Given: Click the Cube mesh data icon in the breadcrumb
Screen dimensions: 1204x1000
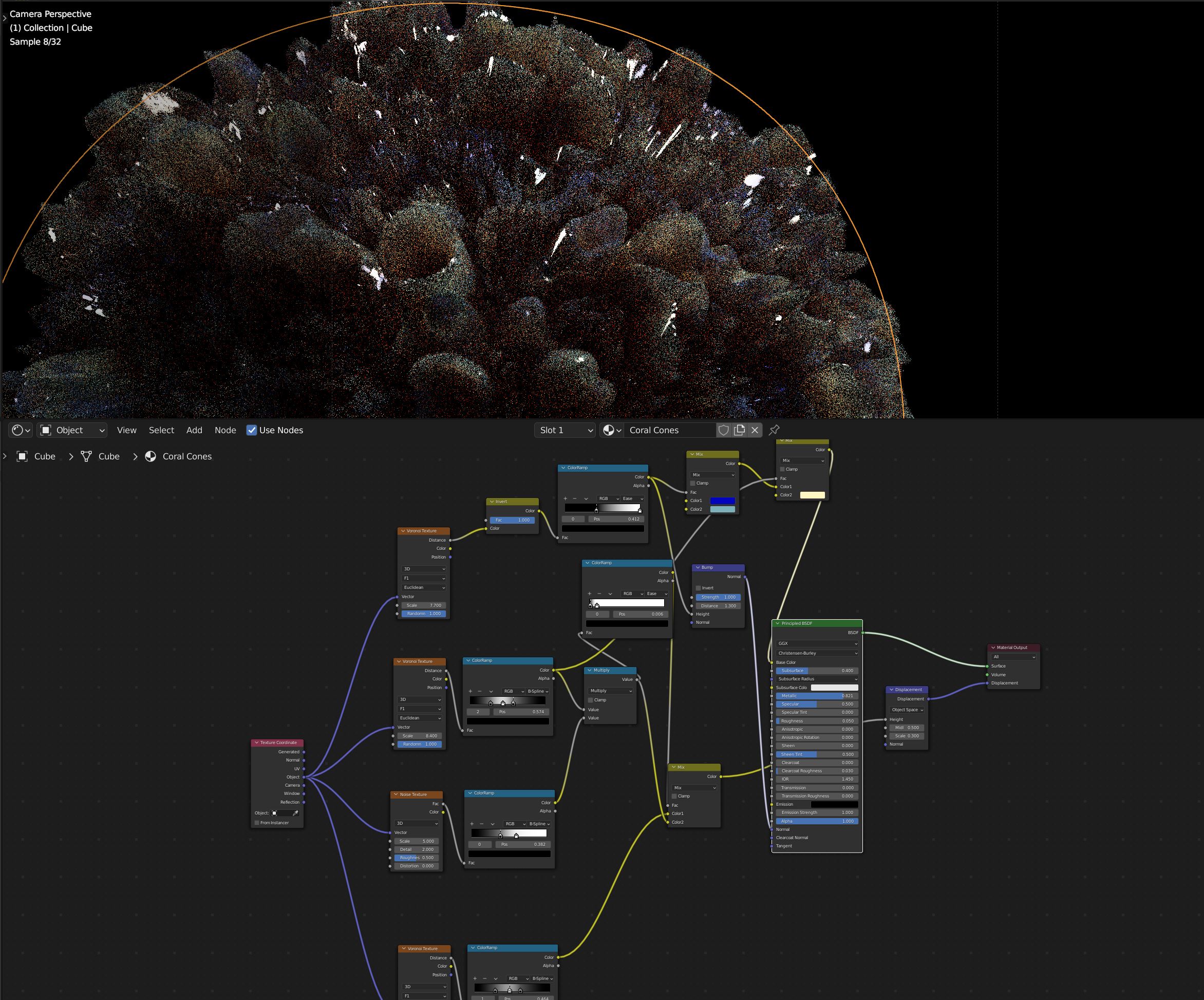Looking at the screenshot, I should point(87,457).
